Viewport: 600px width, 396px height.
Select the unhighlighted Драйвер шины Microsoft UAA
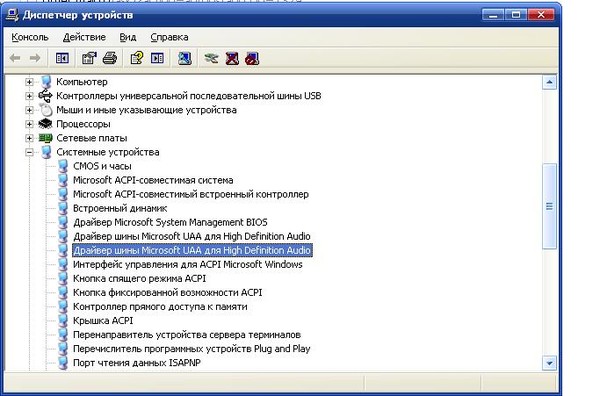[x=192, y=236]
